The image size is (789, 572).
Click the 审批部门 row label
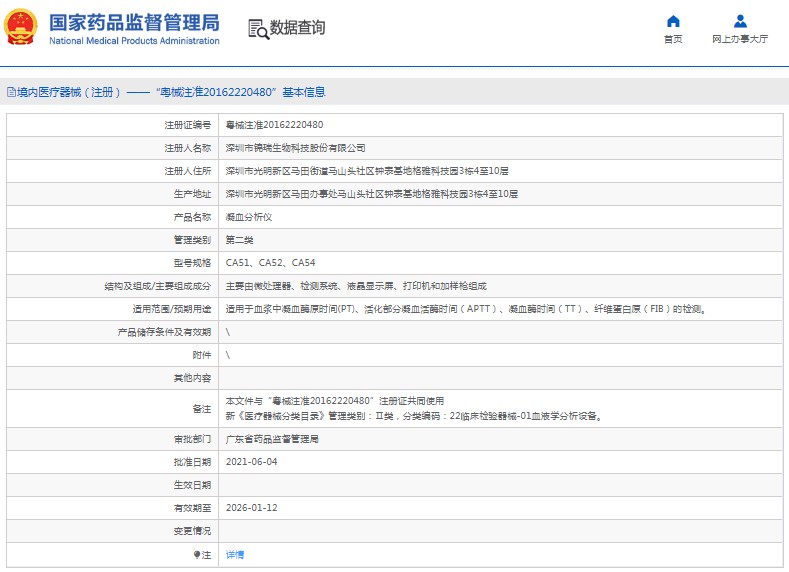192,439
